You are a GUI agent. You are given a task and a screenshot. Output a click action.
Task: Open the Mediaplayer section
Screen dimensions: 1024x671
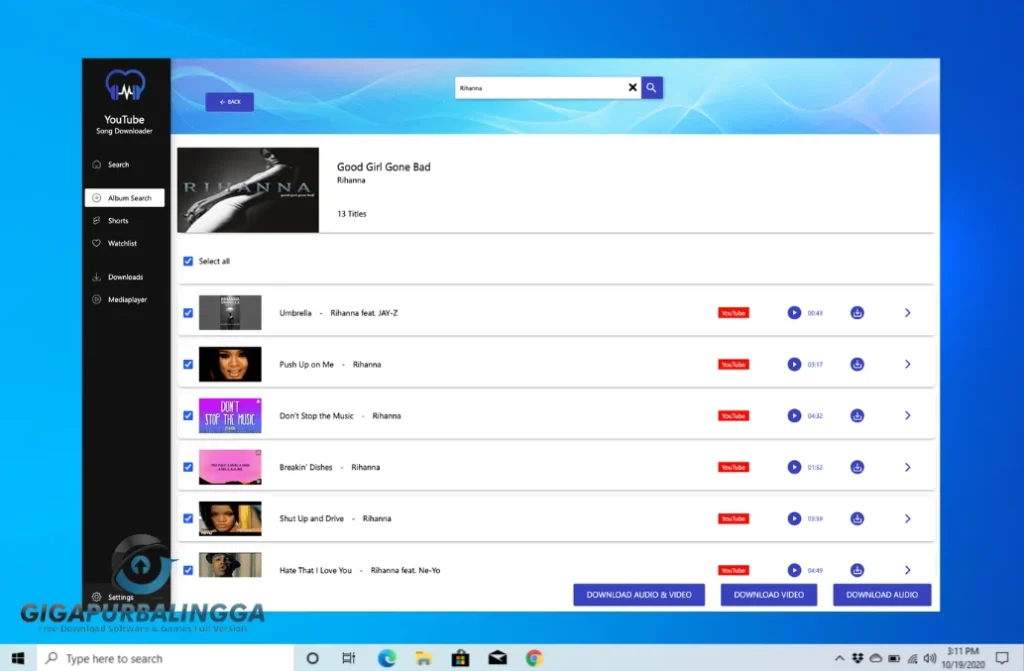(126, 299)
